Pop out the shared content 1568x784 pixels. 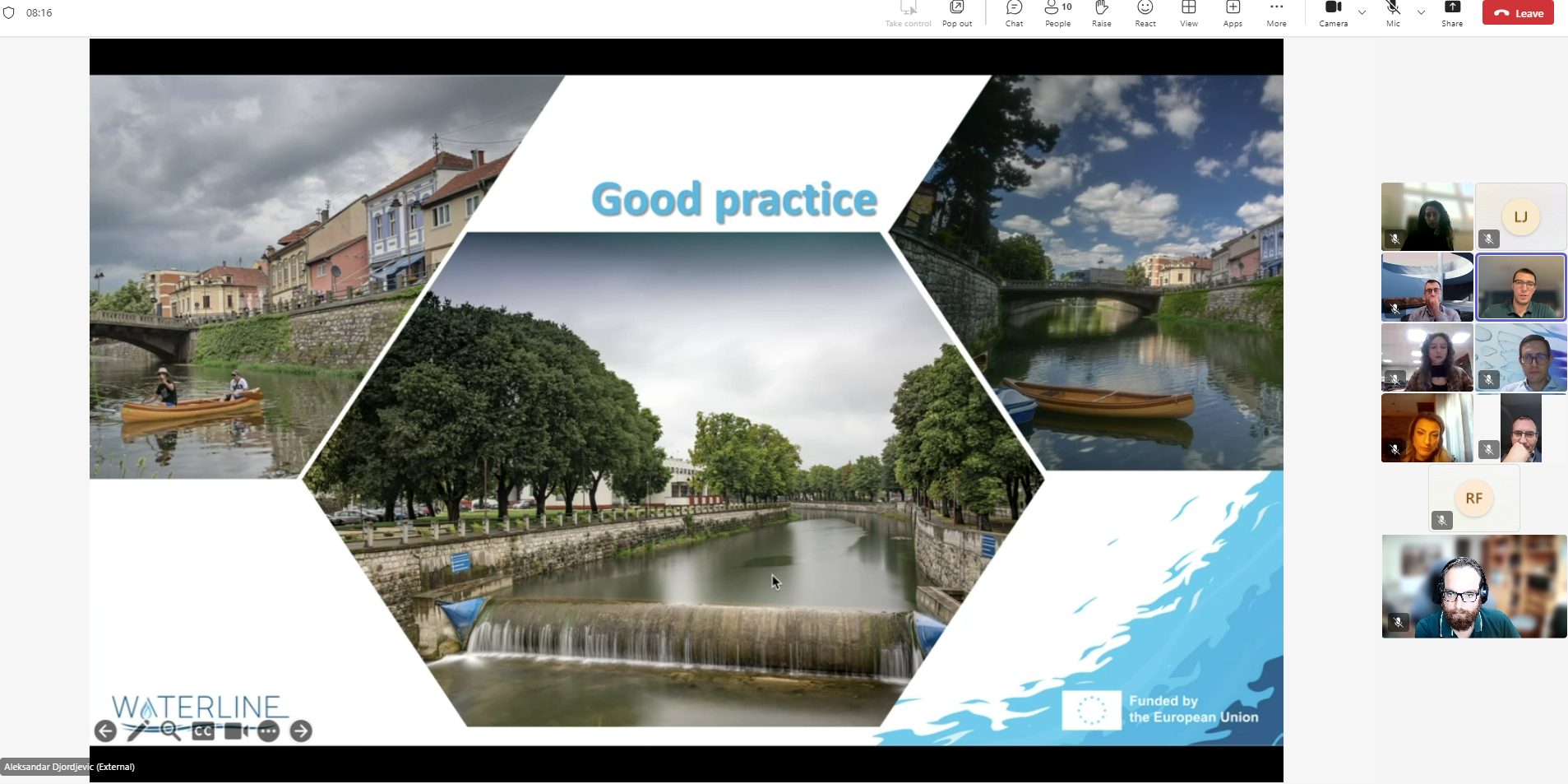click(x=957, y=14)
